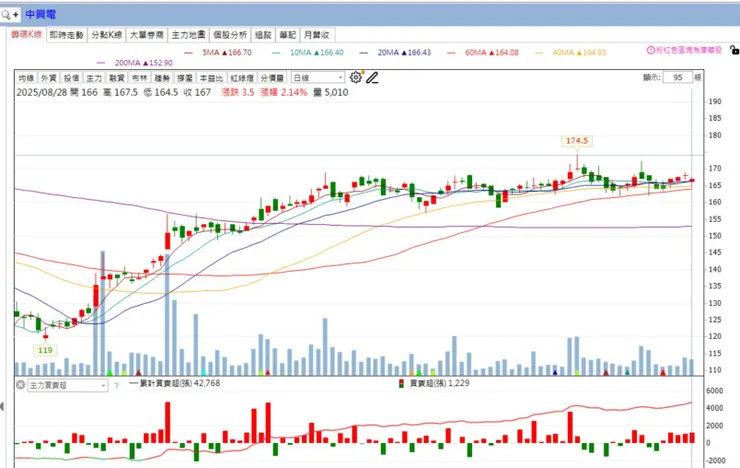Open the 筆記 tab
The width and height of the screenshot is (740, 468).
pos(287,35)
